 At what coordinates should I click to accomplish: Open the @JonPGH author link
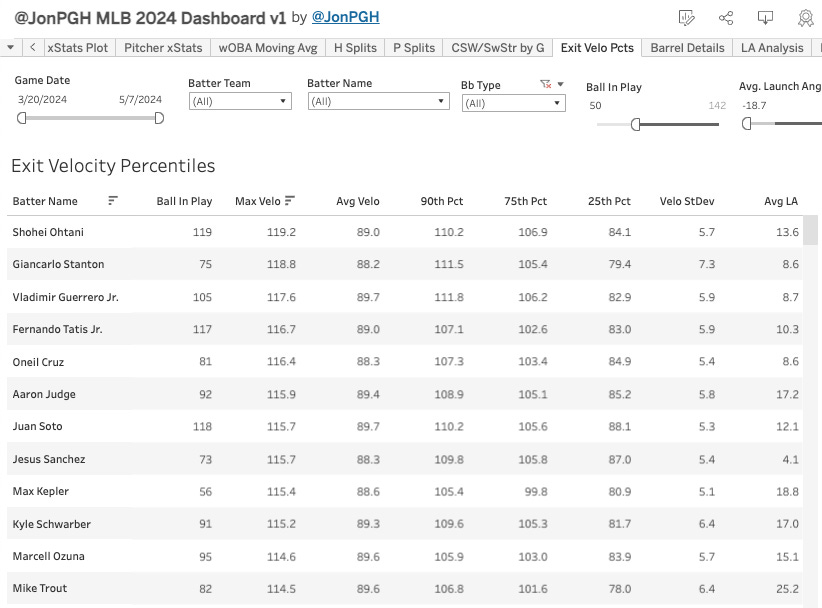point(345,17)
